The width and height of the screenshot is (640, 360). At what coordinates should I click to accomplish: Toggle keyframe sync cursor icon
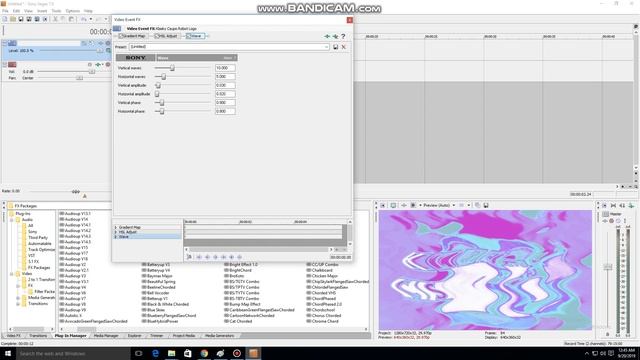[x=189, y=257]
